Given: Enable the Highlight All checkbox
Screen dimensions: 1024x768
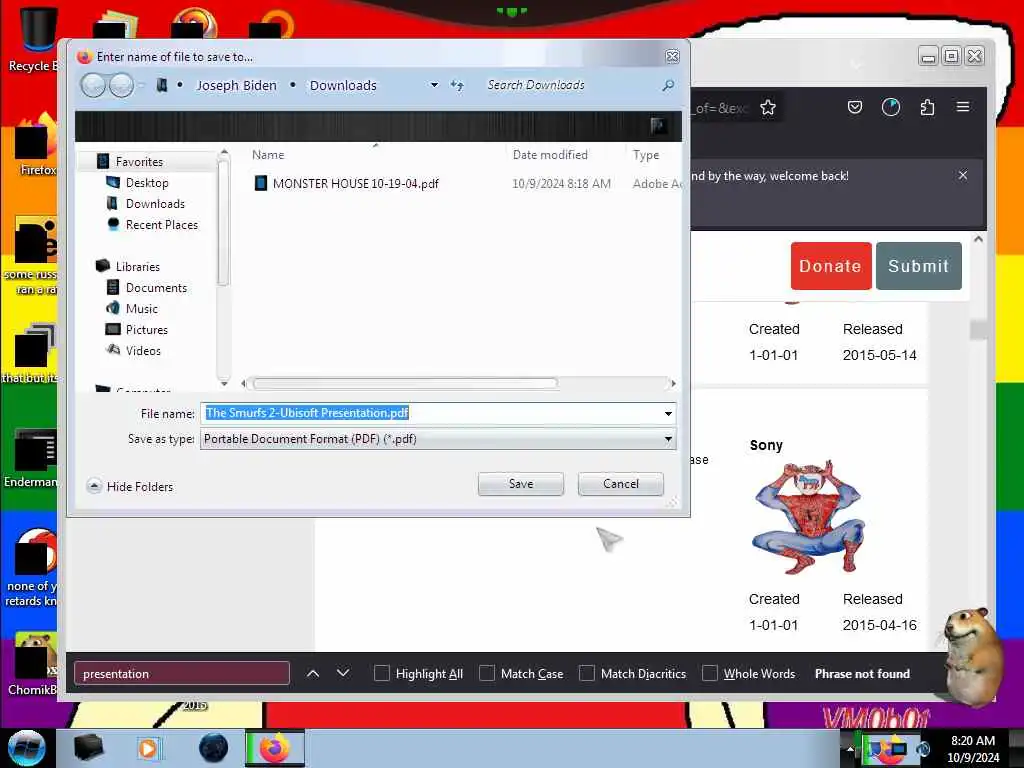Looking at the screenshot, I should pyautogui.click(x=382, y=673).
